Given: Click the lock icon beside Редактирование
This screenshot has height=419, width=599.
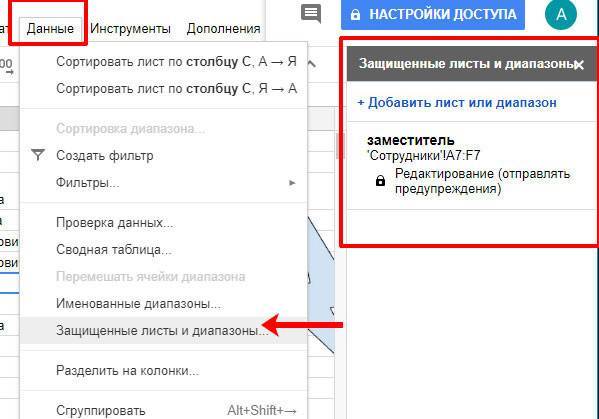Looking at the screenshot, I should (x=380, y=180).
